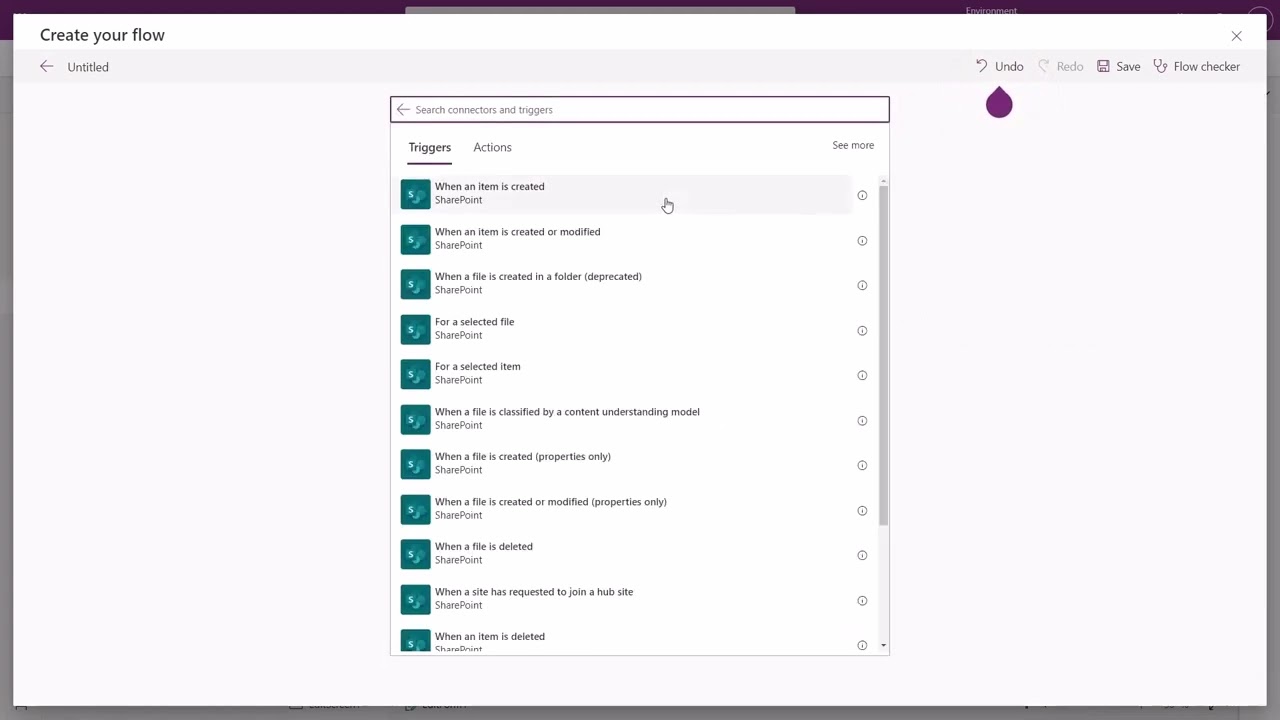This screenshot has width=1280, height=720.
Task: Open info icon for 'When an item is created or modified'
Action: [x=862, y=240]
